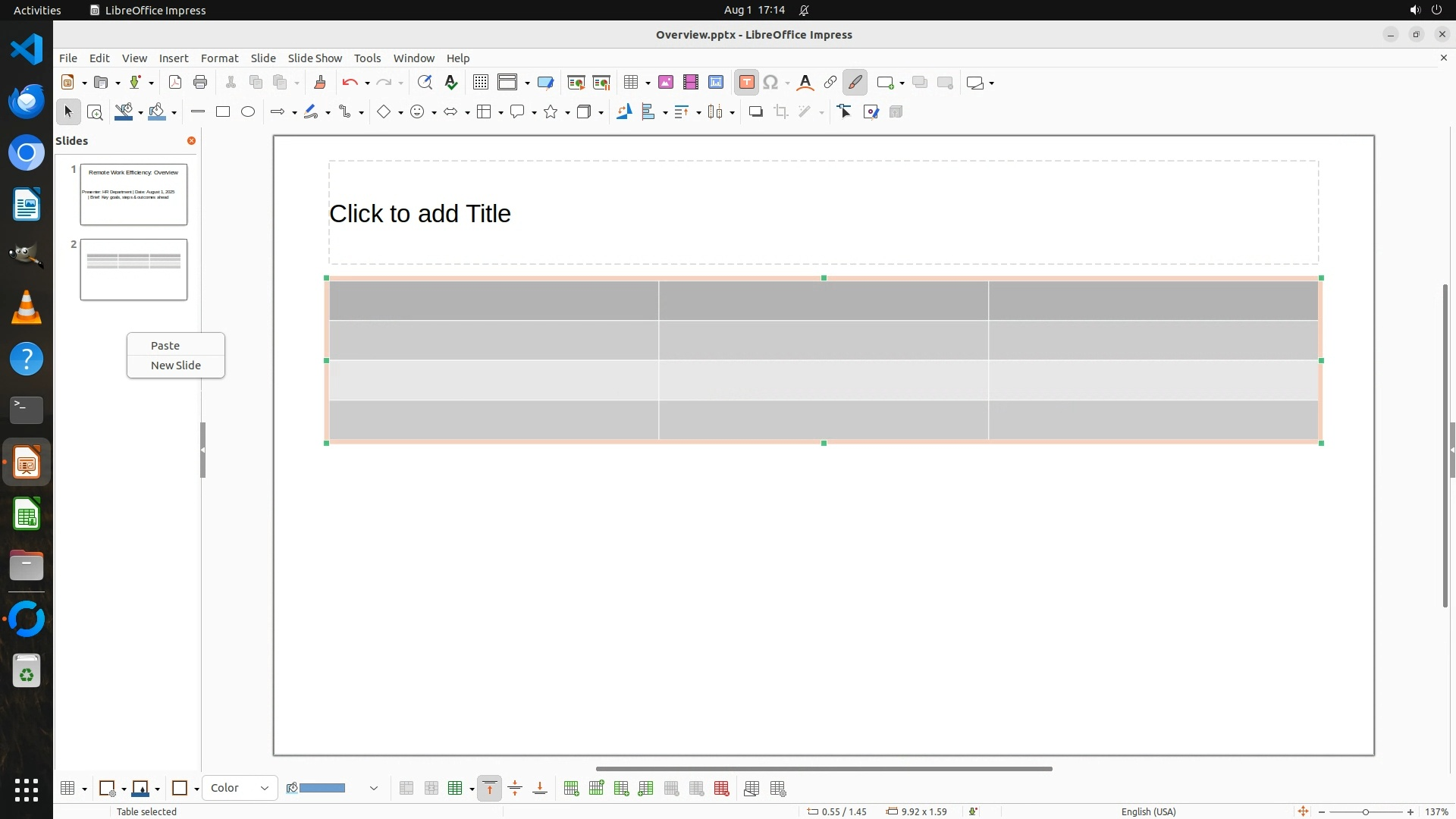1456x819 pixels.
Task: Click the Insert Hyperlink icon
Action: [x=830, y=83]
